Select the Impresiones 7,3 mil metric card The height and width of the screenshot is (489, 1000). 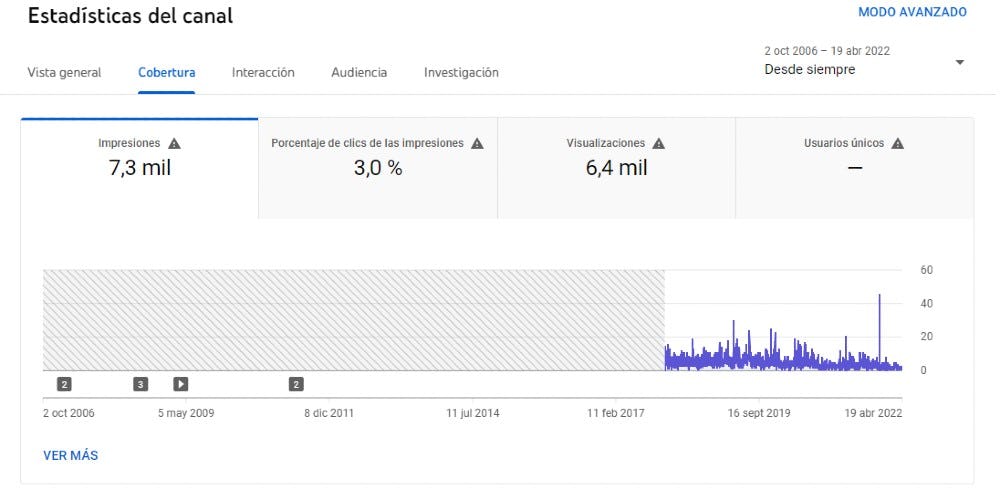click(x=139, y=167)
